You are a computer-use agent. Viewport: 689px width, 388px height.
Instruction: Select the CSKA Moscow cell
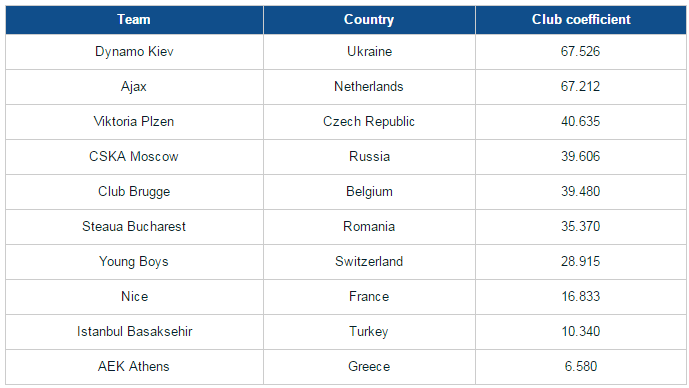tap(134, 157)
